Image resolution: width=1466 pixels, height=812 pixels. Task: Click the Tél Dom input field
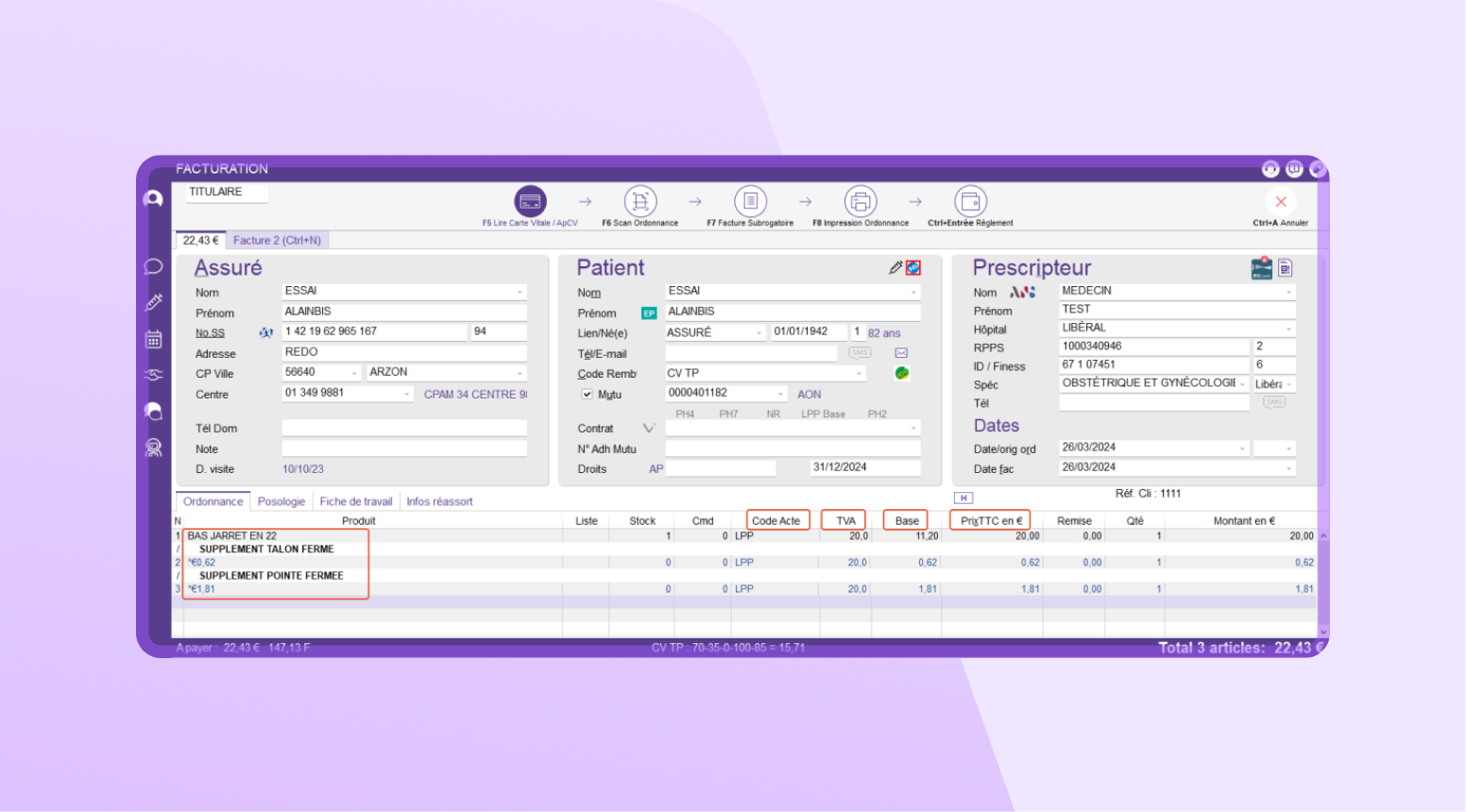point(404,429)
